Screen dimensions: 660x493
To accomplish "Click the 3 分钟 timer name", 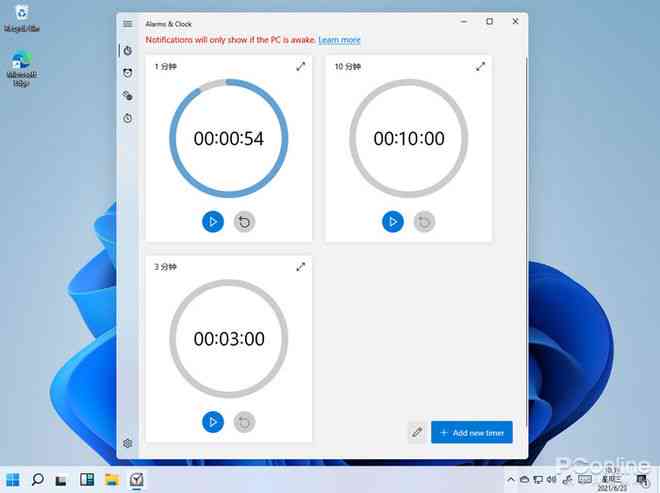I will pos(165,267).
